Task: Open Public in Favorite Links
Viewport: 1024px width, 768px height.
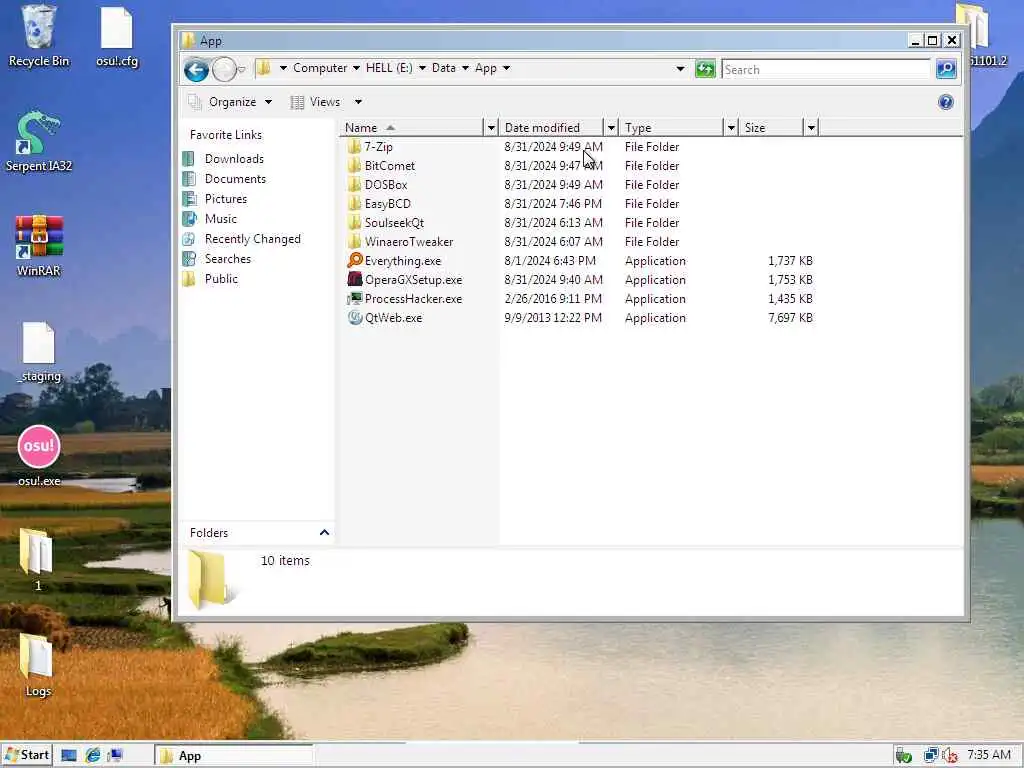Action: 221,279
